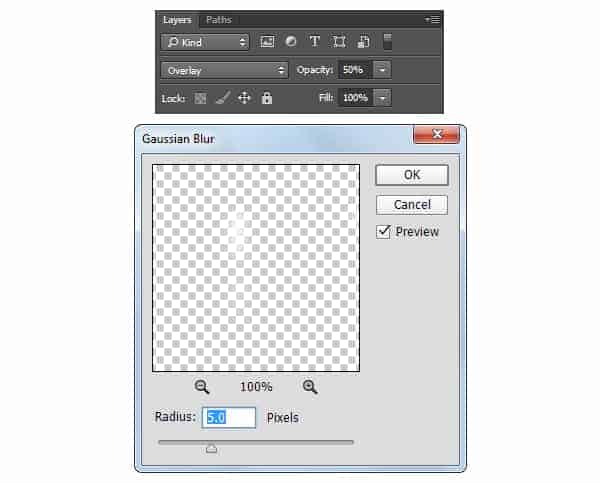Filter layers by pixel layer icon
This screenshot has width=600, height=483.
(x=267, y=41)
